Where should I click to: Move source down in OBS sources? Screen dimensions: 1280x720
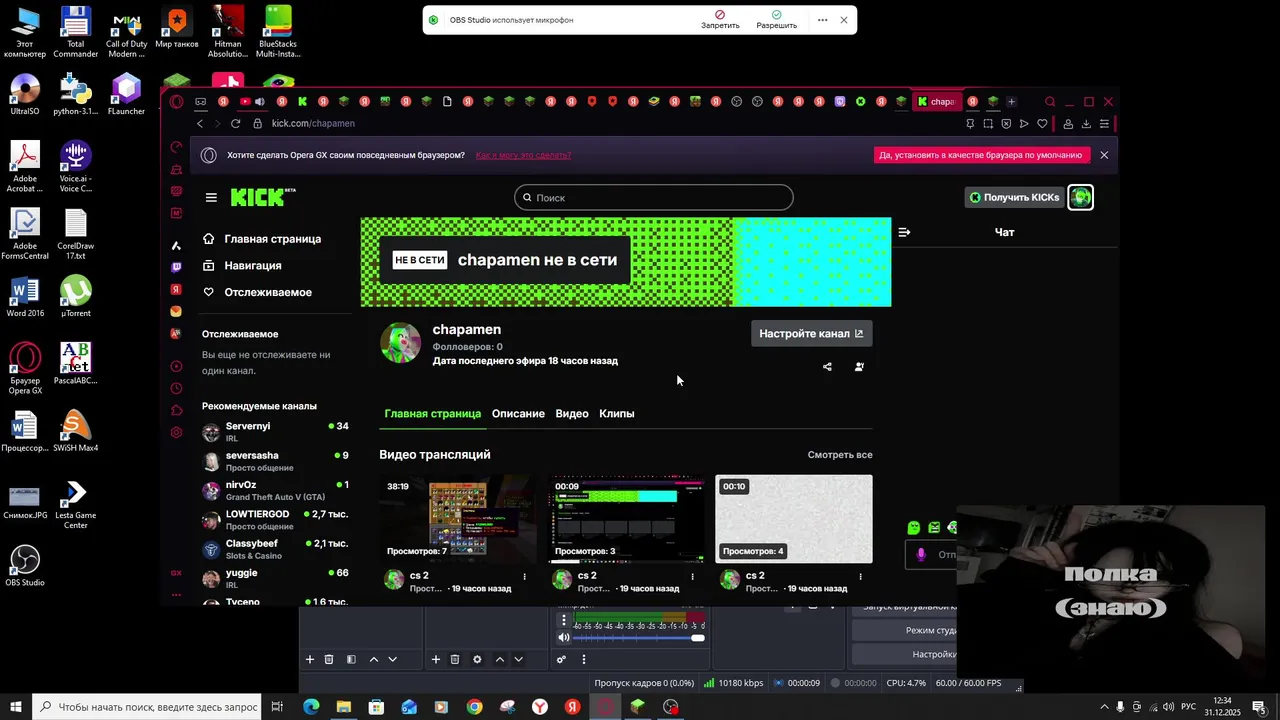point(518,659)
